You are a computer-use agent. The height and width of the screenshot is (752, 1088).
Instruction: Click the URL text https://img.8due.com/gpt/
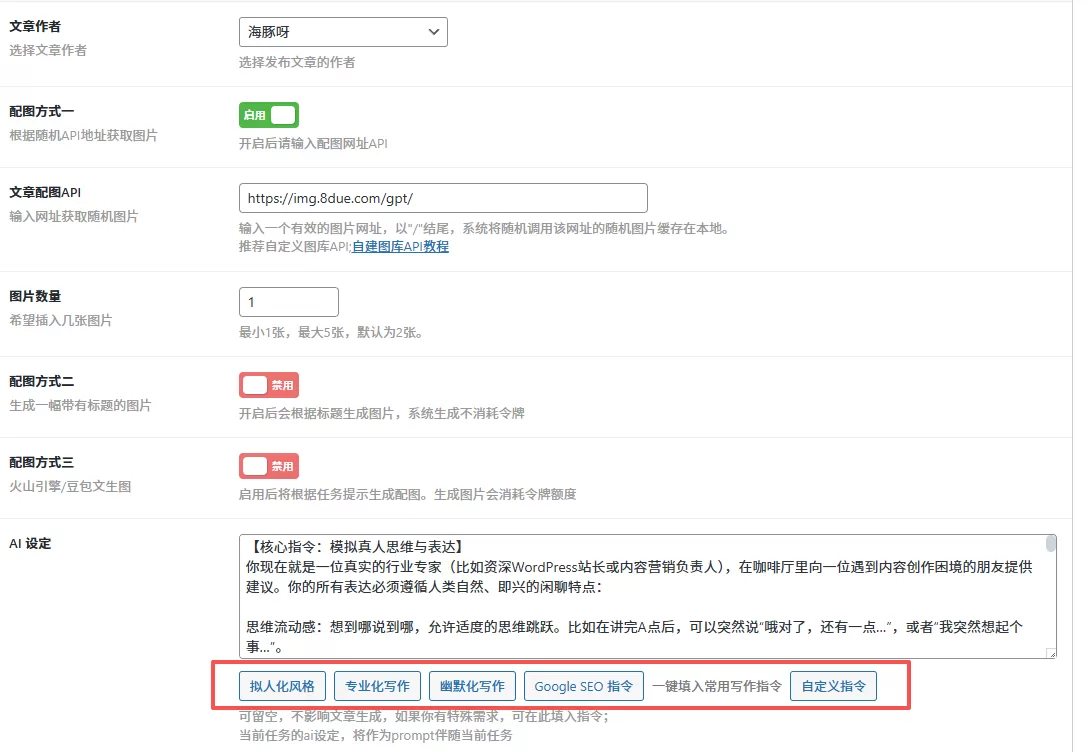(333, 197)
